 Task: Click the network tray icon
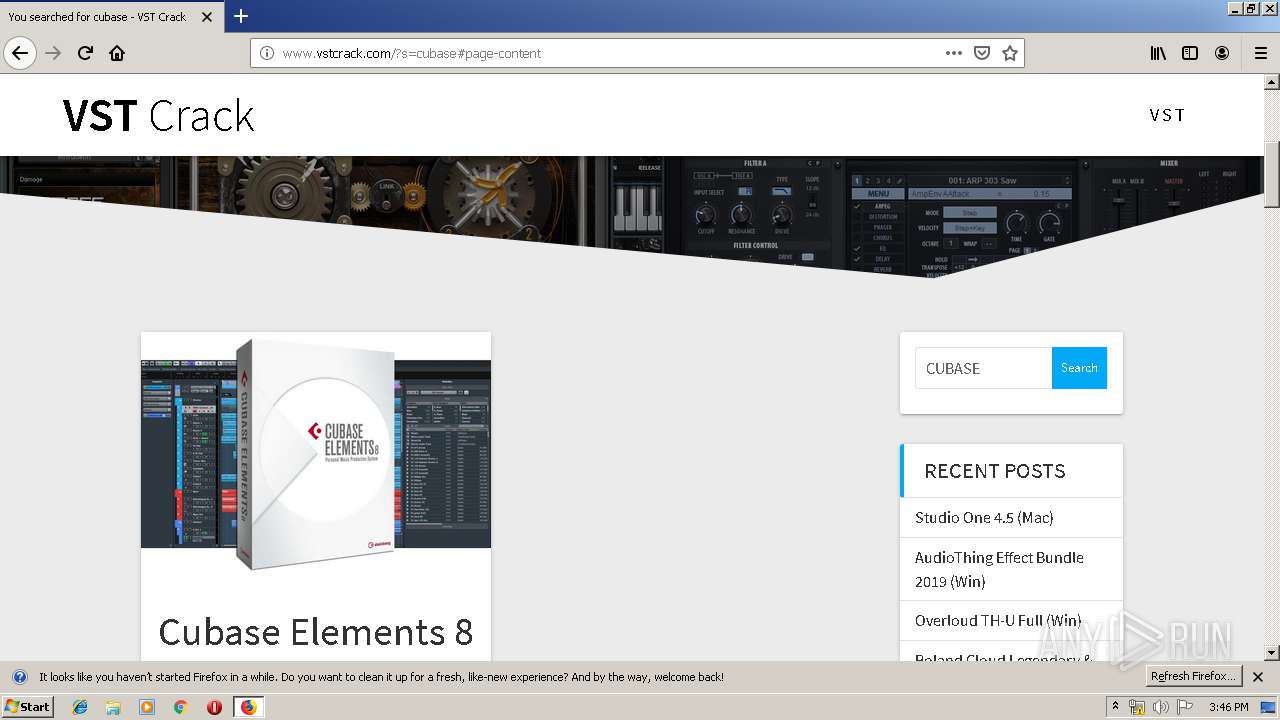(1137, 707)
